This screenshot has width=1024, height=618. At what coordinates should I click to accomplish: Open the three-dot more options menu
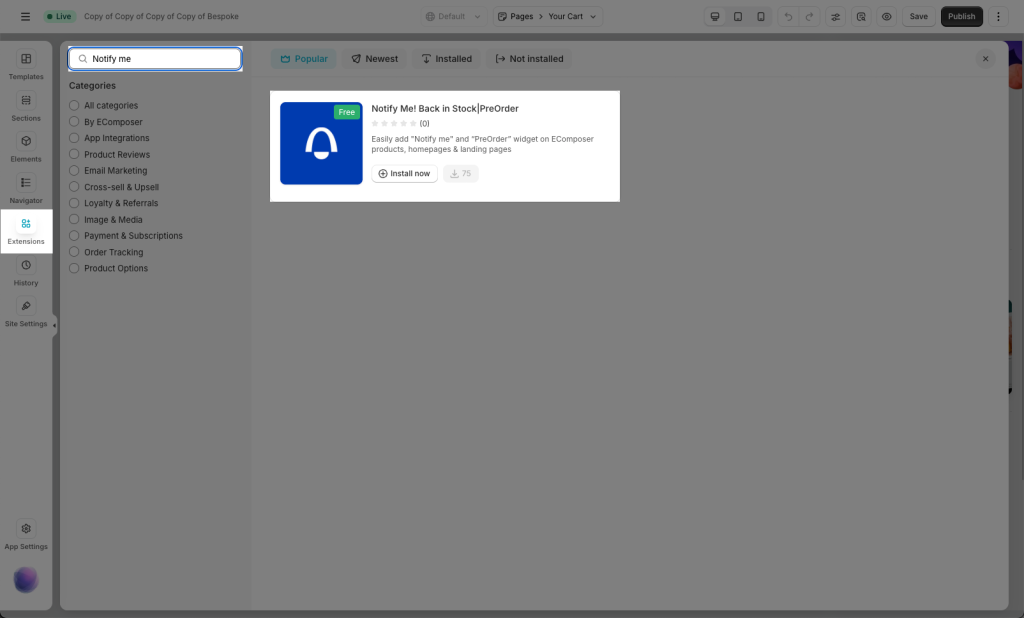point(998,17)
